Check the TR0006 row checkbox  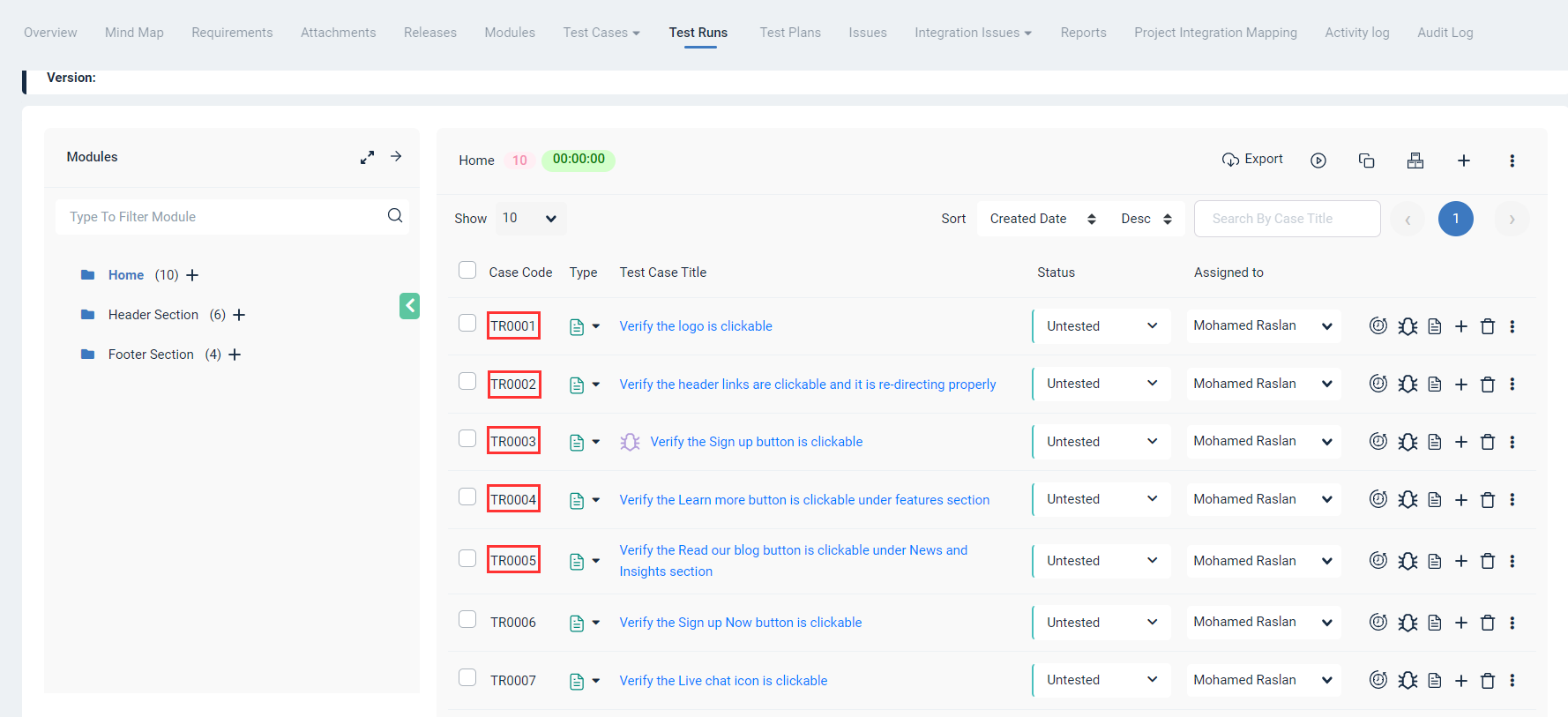point(467,619)
